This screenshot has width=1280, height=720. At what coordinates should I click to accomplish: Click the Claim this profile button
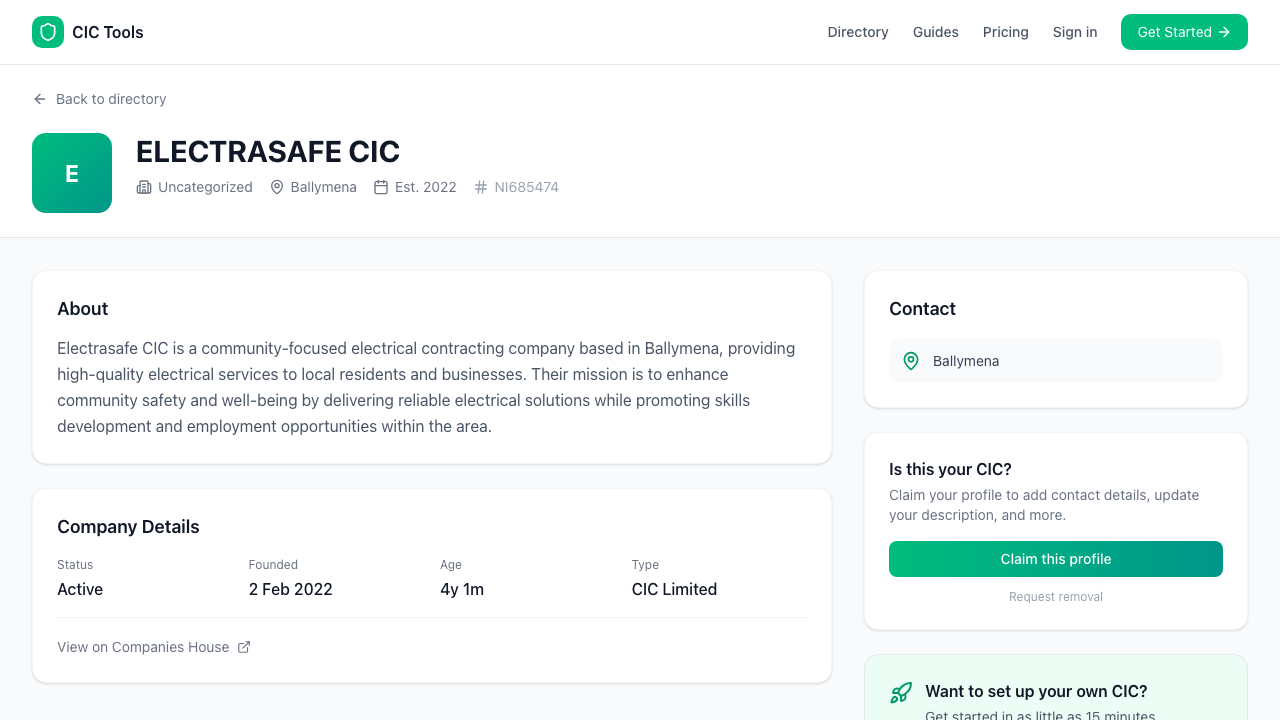click(x=1055, y=559)
